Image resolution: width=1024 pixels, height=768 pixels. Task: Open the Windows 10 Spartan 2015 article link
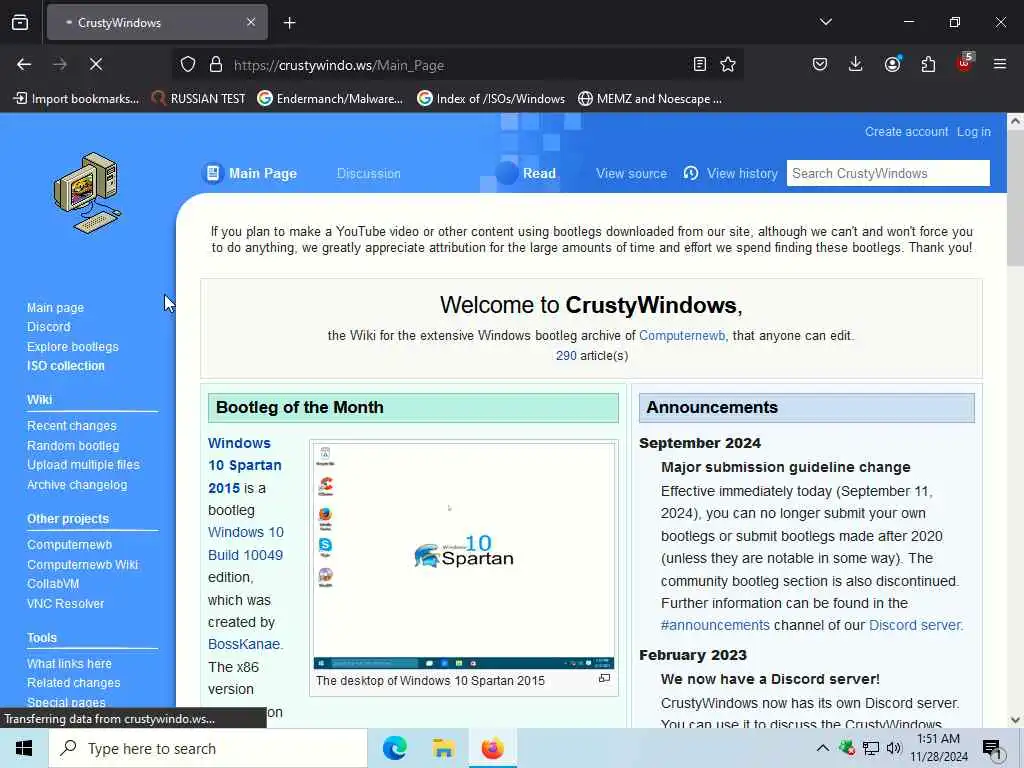point(245,465)
